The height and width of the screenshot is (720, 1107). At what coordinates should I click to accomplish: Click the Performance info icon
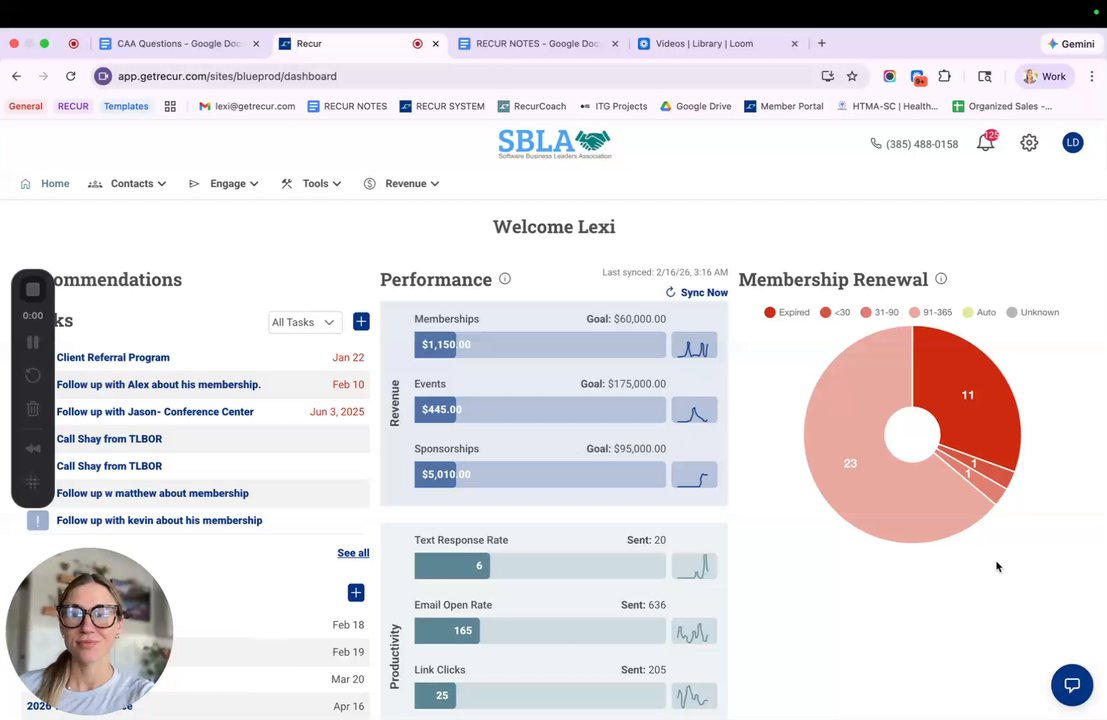(x=505, y=279)
